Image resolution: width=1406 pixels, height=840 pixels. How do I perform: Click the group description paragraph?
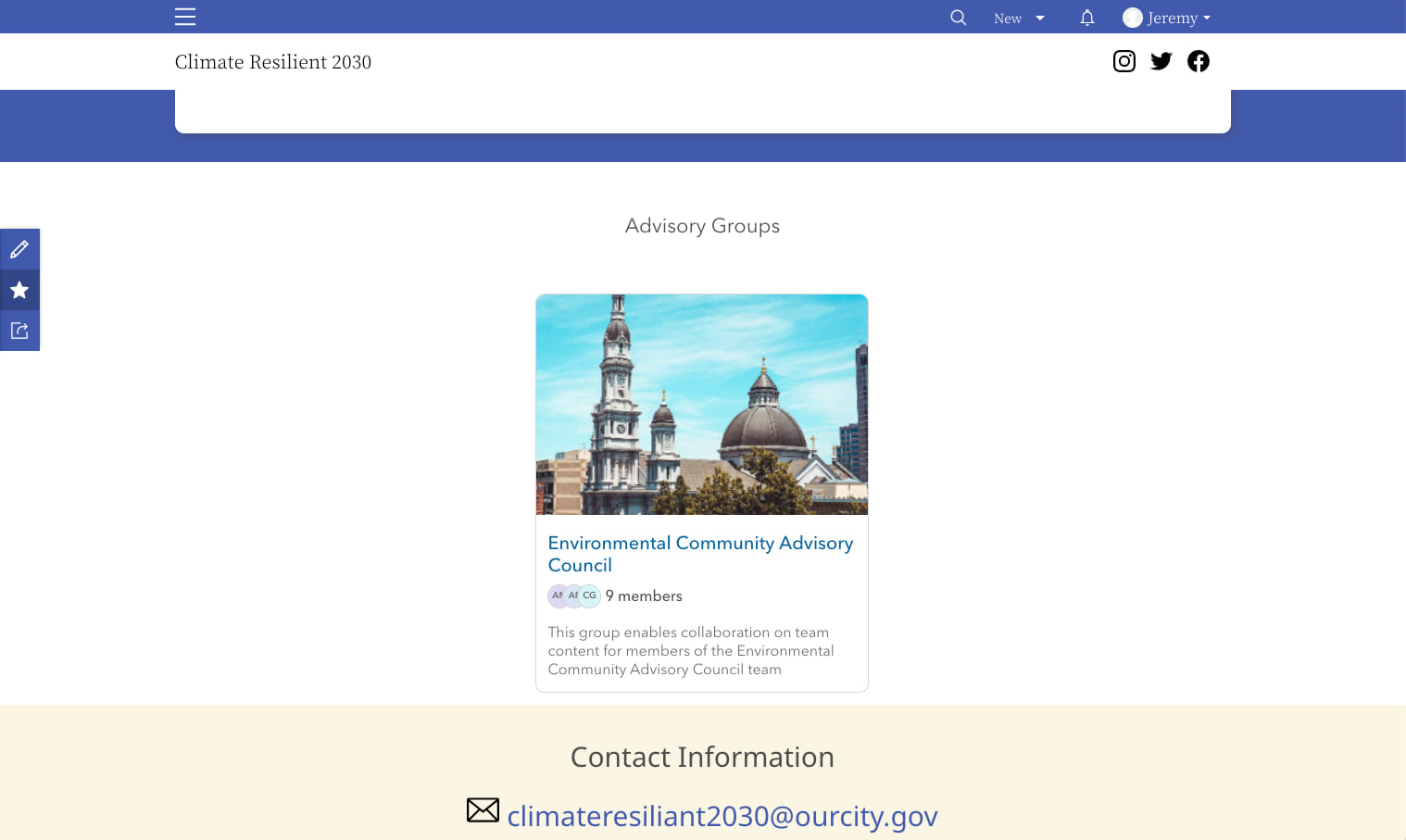tap(691, 651)
